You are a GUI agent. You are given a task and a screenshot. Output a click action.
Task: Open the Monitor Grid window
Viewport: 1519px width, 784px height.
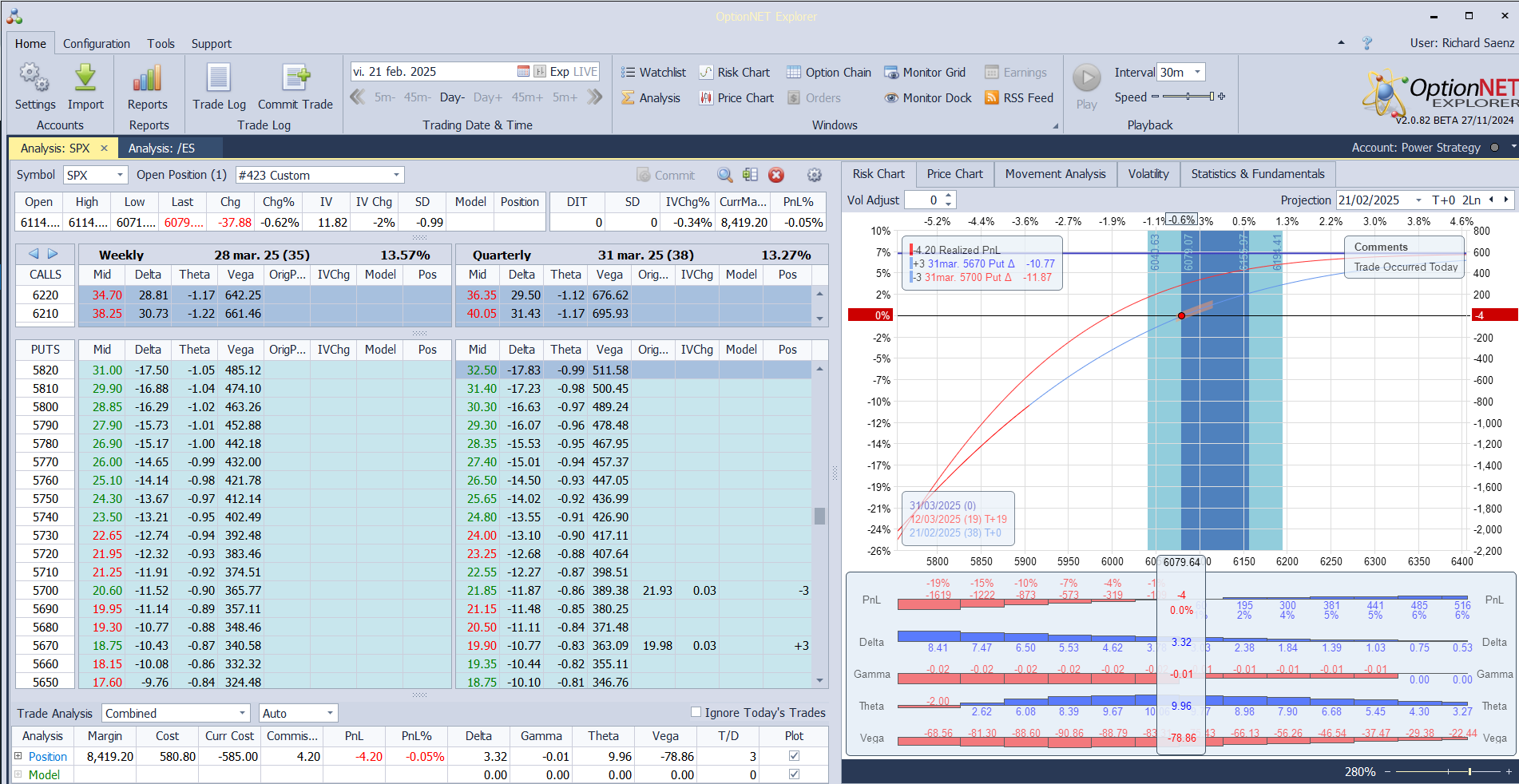pos(925,73)
